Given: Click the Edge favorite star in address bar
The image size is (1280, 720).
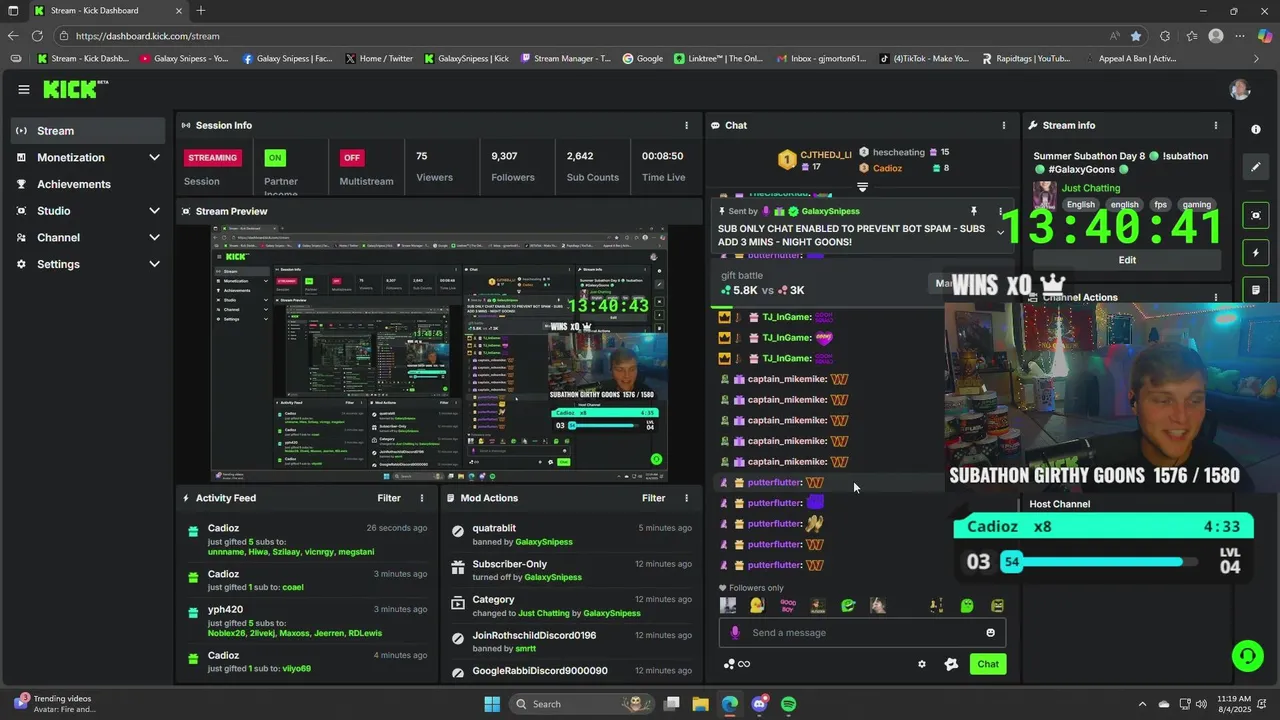Looking at the screenshot, I should [x=1136, y=36].
